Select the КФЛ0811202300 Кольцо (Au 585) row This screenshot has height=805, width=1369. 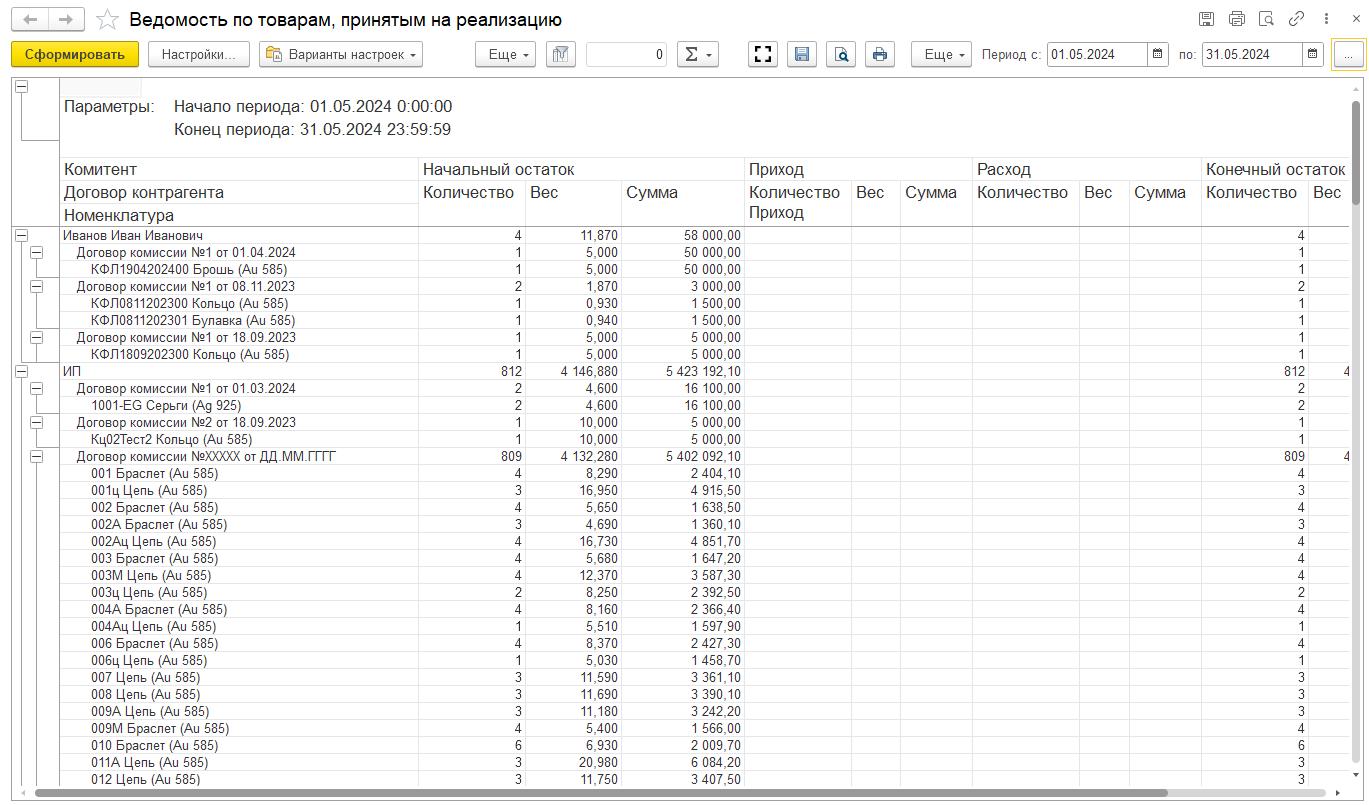pyautogui.click(x=238, y=303)
